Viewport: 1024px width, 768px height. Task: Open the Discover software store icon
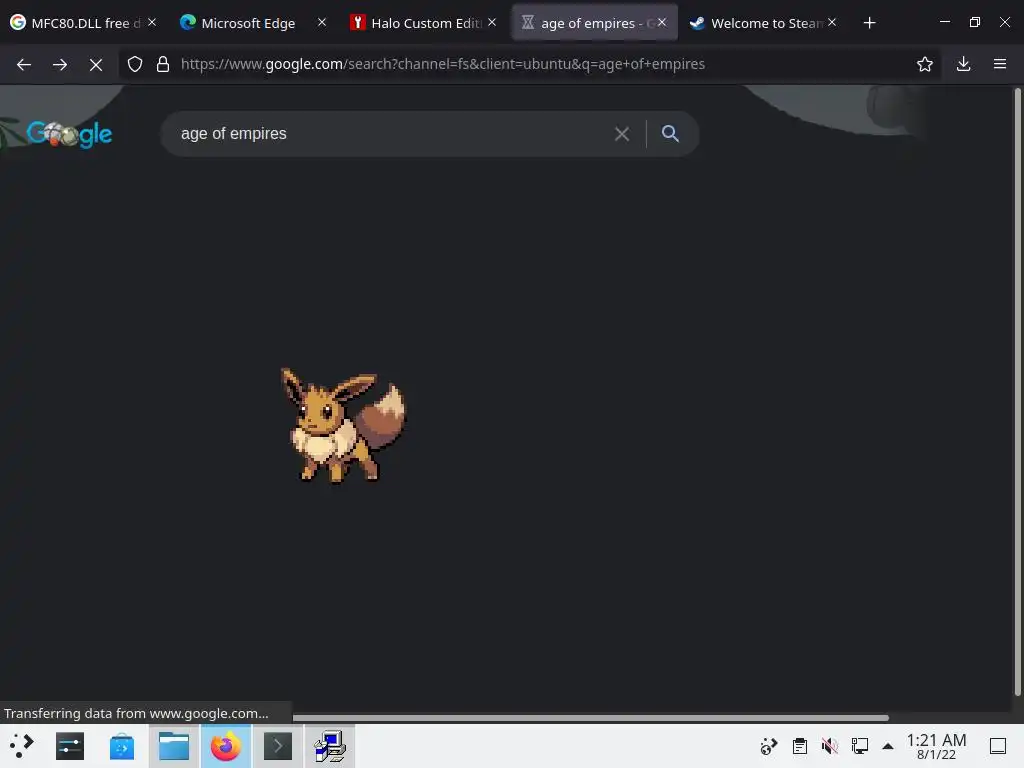[121, 746]
